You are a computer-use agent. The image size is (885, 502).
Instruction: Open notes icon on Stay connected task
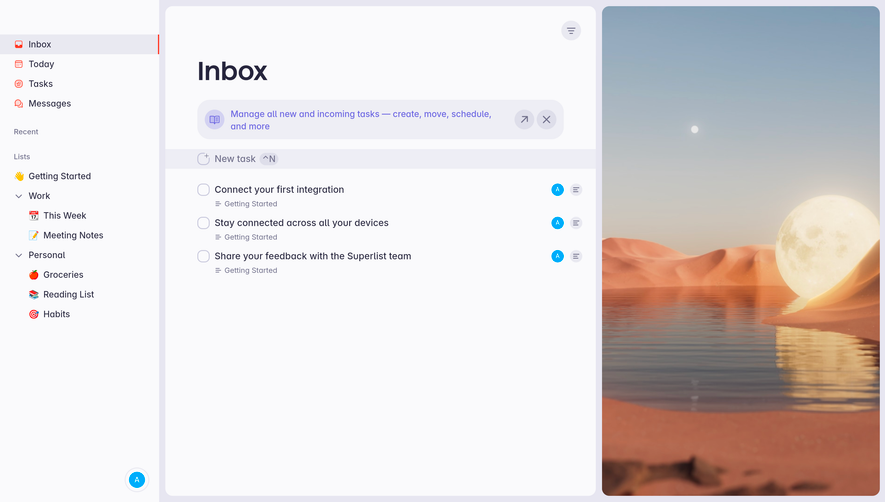576,223
